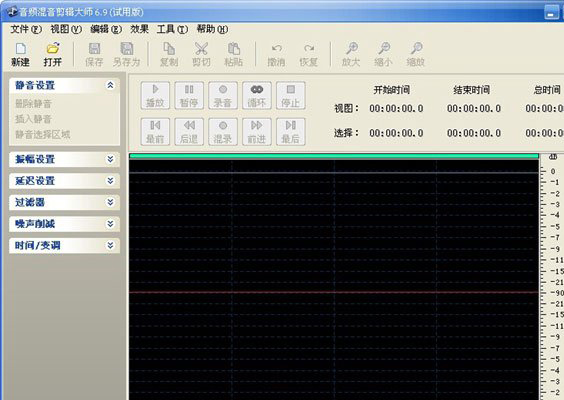Image resolution: width=564 pixels, height=400 pixels.
Task: Click the 撤消 (Undo) icon
Action: (276, 54)
